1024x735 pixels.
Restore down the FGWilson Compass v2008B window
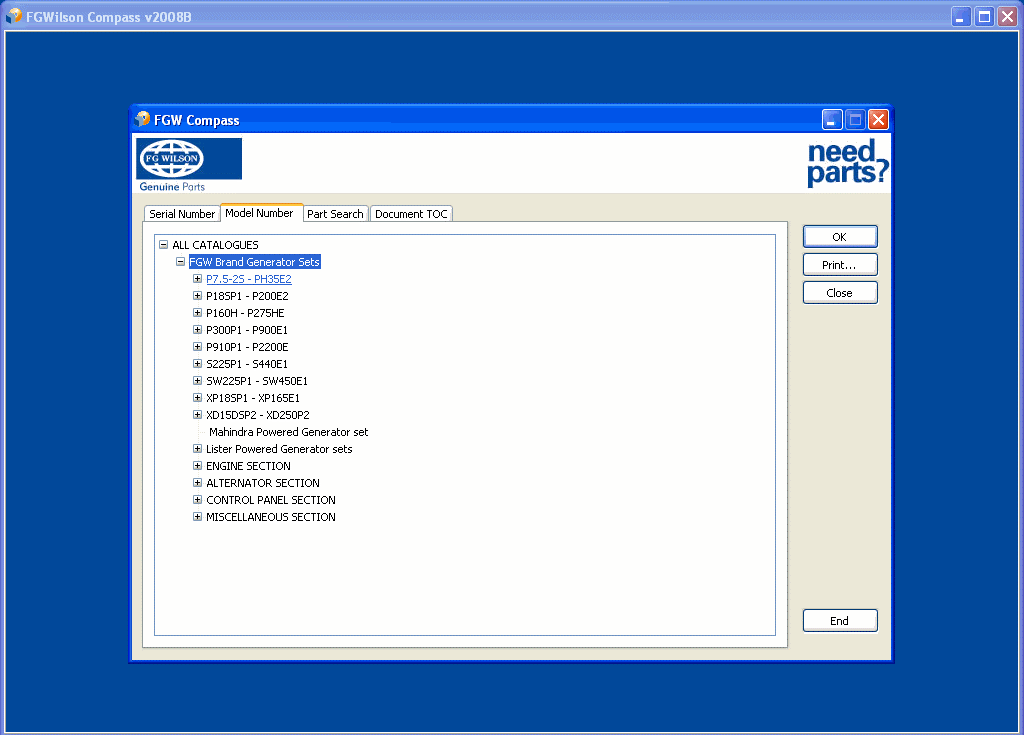click(x=984, y=16)
